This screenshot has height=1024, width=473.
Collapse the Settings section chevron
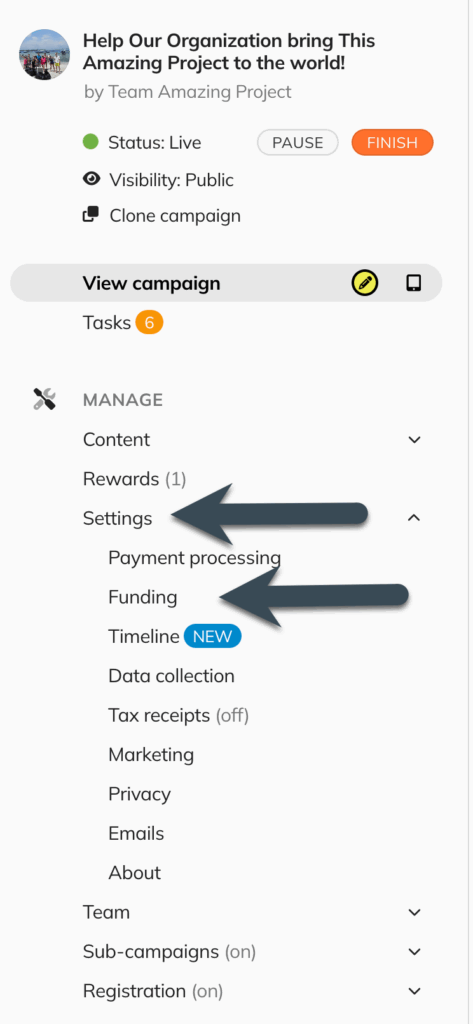click(414, 518)
